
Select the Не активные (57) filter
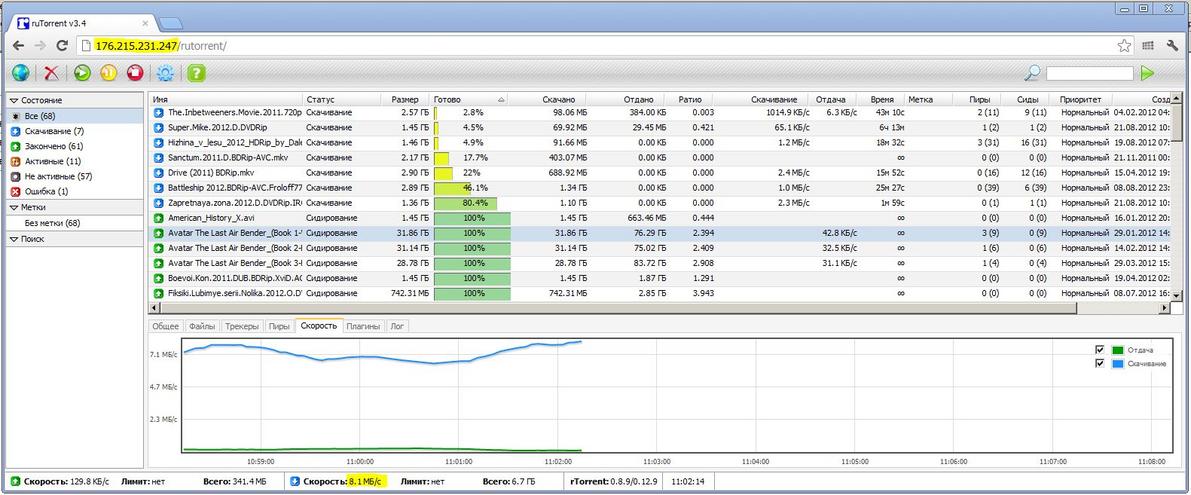tap(74, 177)
